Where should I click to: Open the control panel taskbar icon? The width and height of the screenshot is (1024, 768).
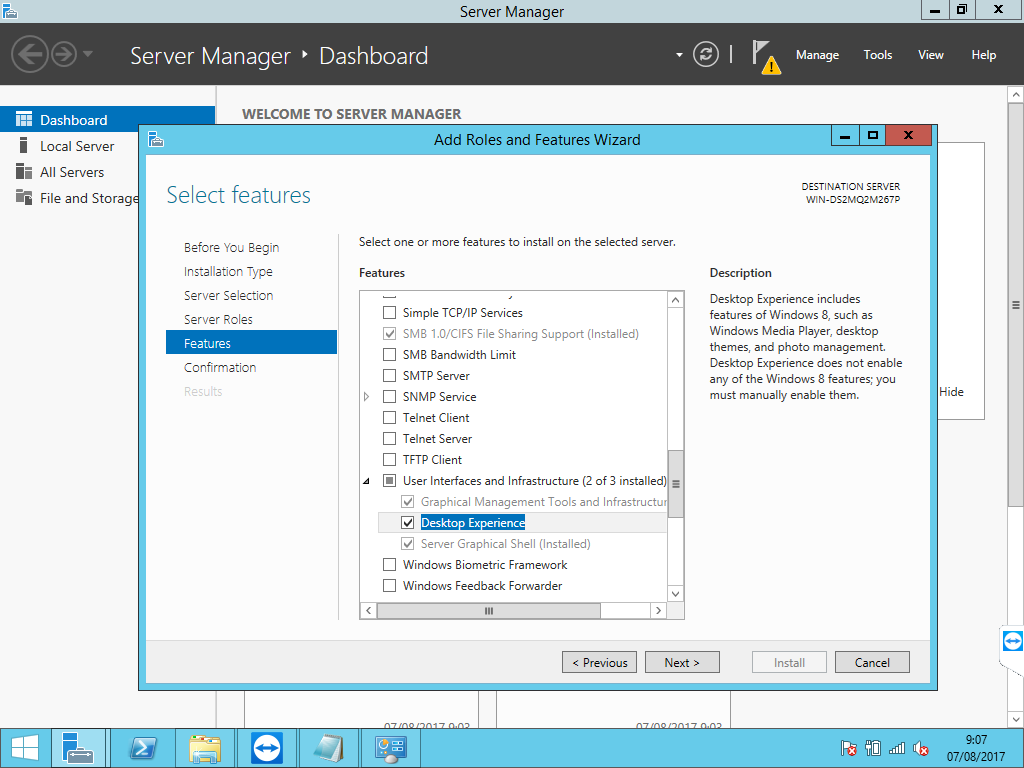(x=390, y=748)
